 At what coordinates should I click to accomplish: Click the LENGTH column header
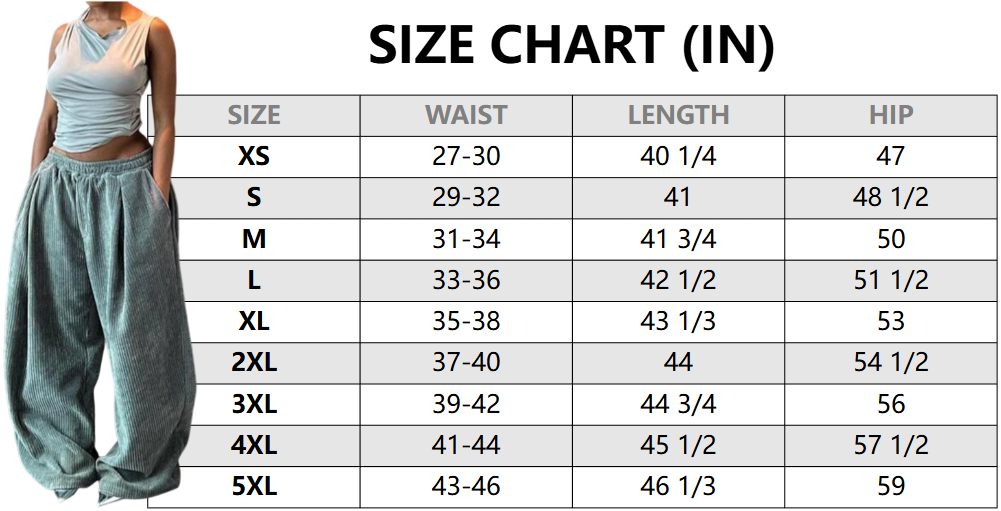pos(678,115)
